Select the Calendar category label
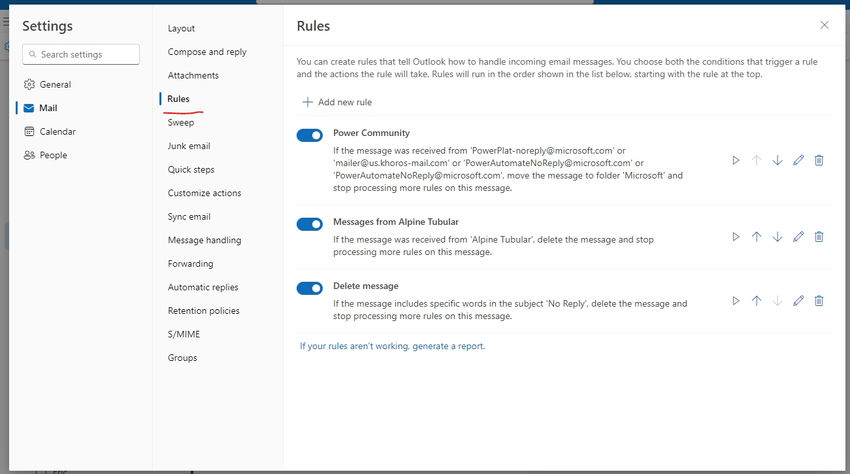Screen dimensions: 850x474 (57, 131)
